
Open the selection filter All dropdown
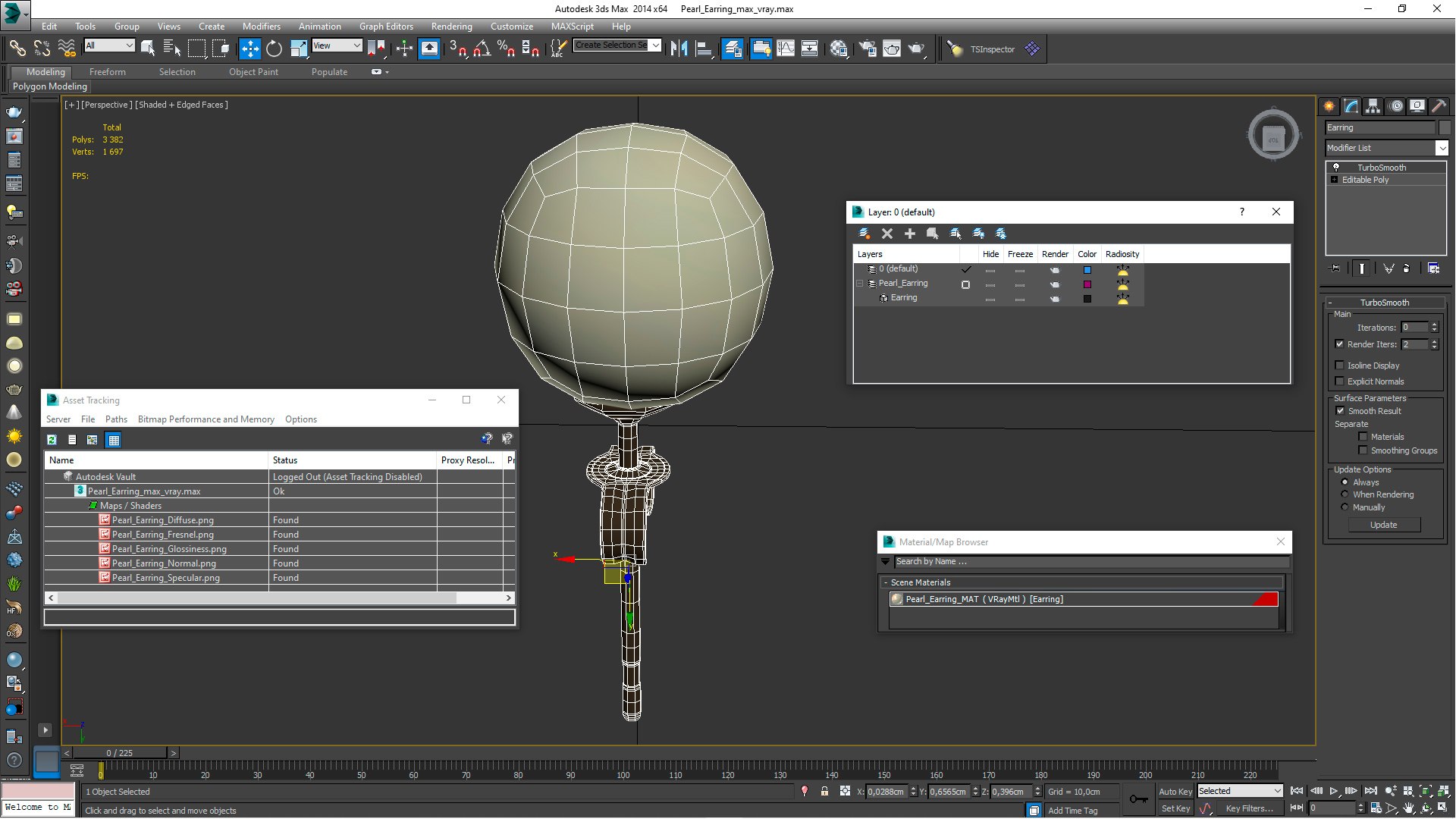[109, 45]
